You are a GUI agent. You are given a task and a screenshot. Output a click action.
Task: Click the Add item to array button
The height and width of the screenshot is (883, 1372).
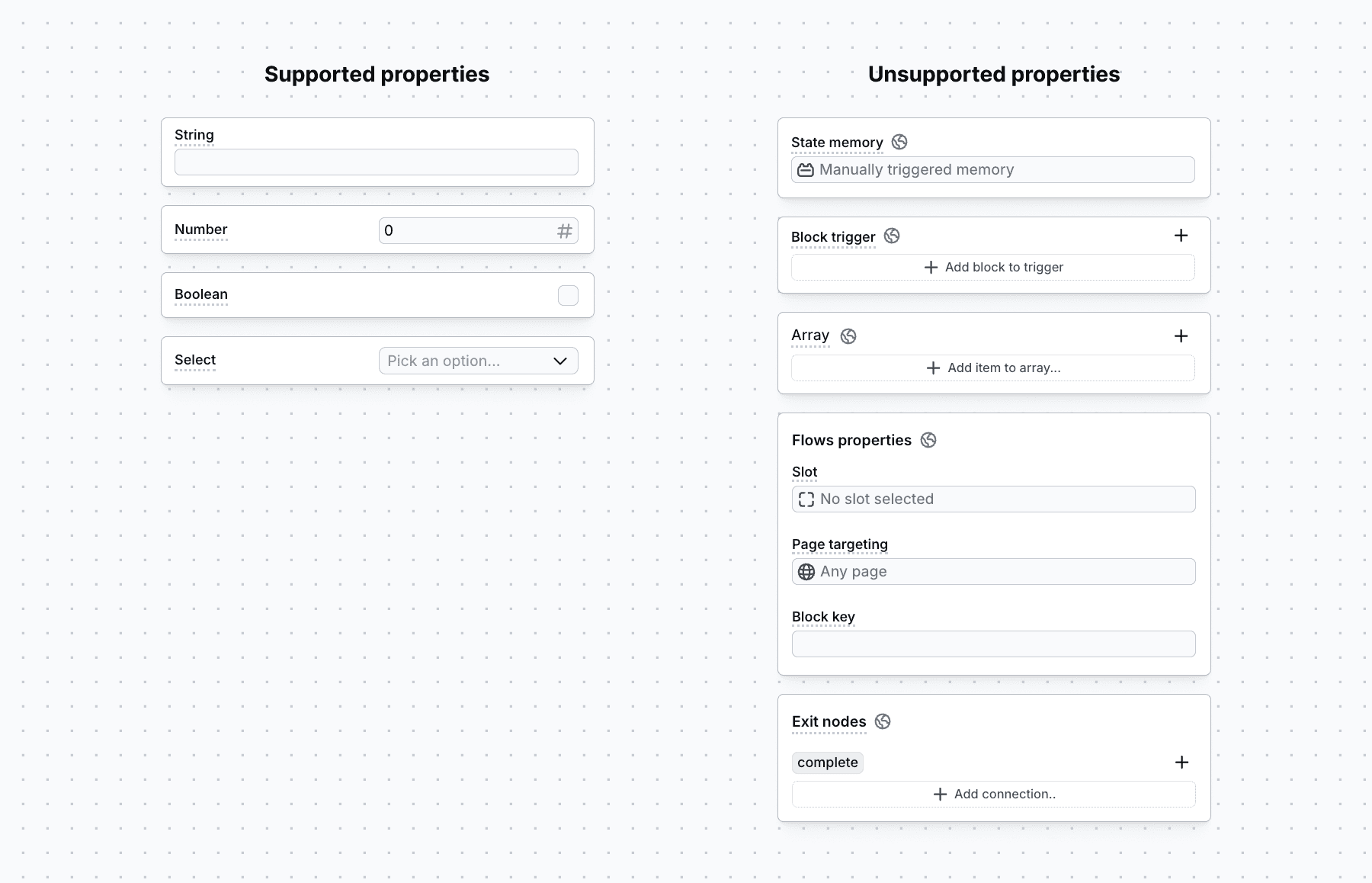tap(993, 368)
